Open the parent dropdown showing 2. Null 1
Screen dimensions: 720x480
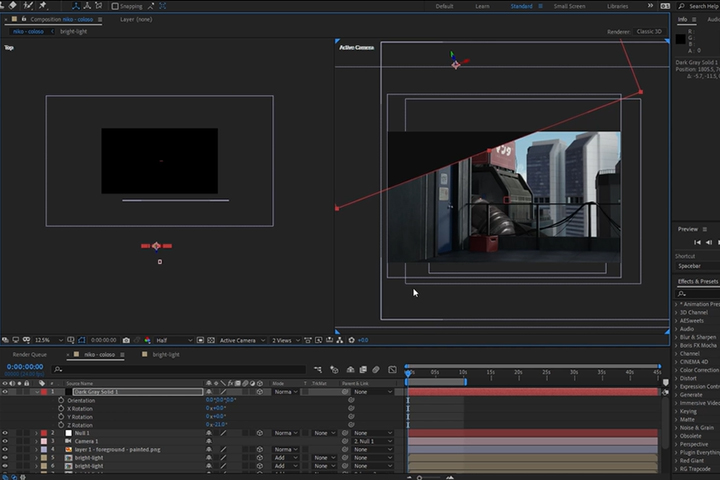(x=373, y=441)
